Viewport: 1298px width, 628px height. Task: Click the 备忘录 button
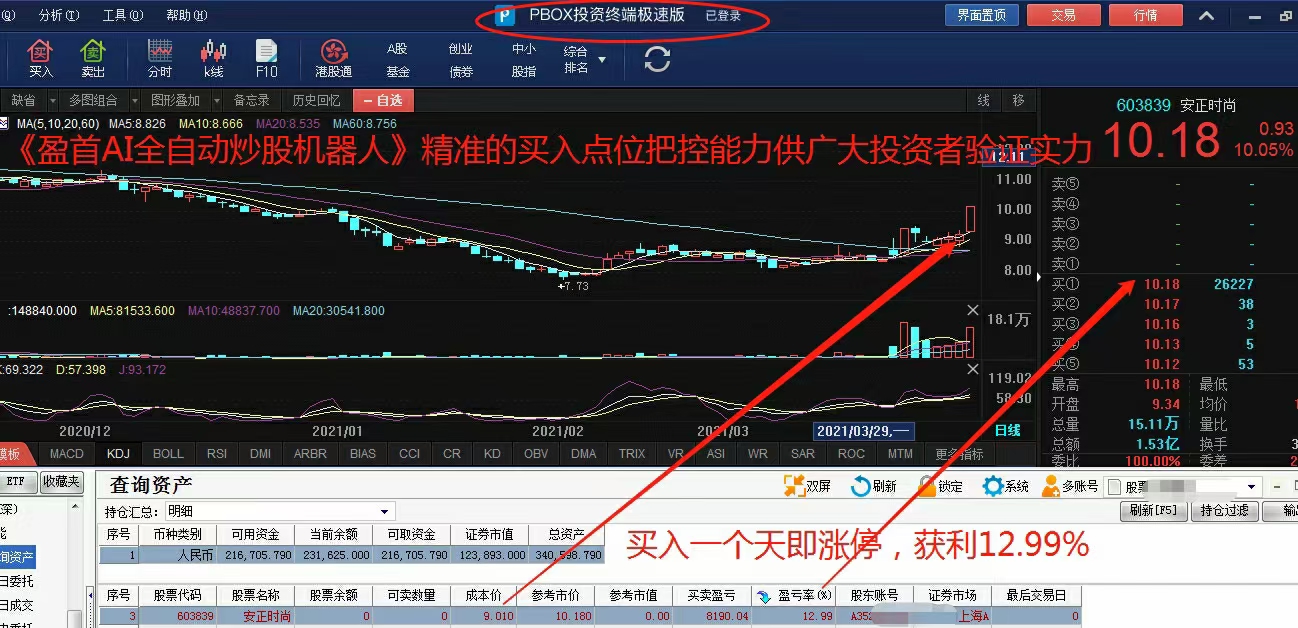point(251,101)
